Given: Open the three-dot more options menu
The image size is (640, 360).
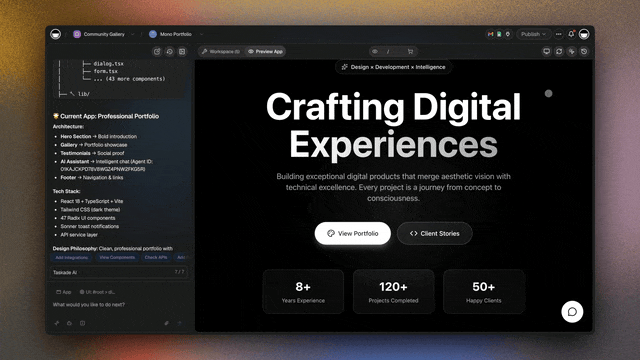Looking at the screenshot, I should 559,34.
